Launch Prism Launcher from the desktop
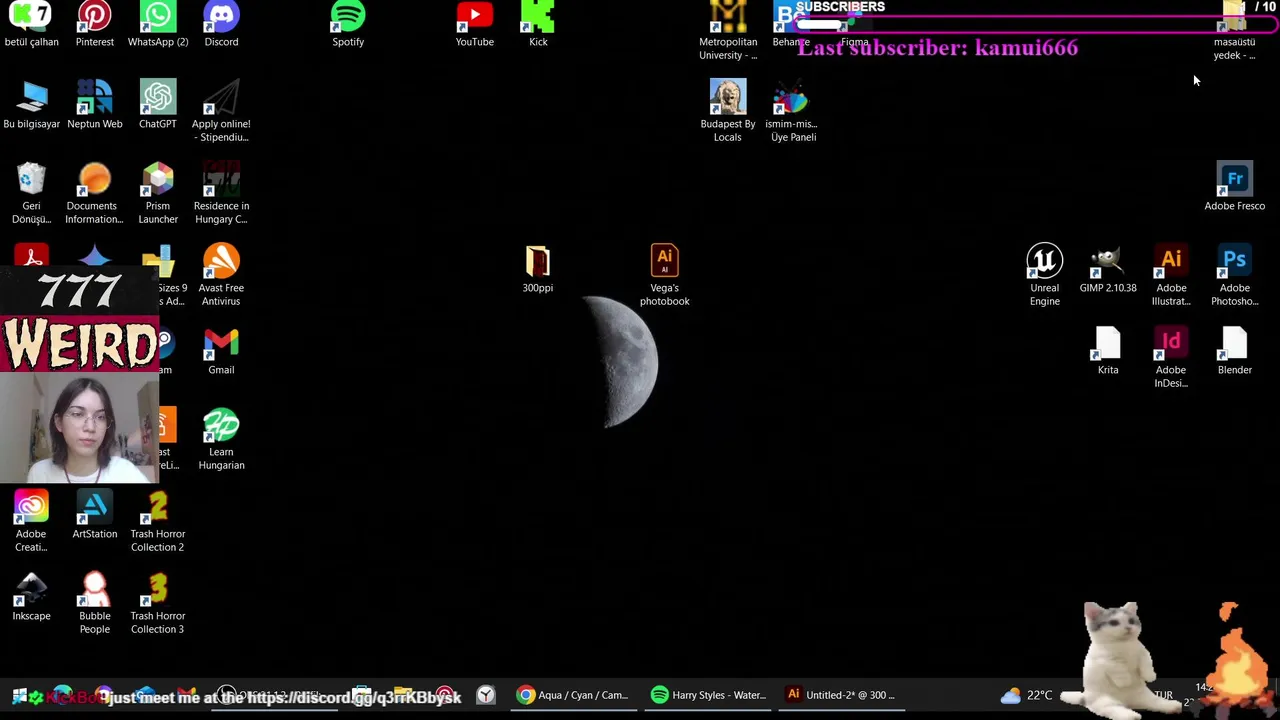This screenshot has height=720, width=1280. click(x=157, y=193)
